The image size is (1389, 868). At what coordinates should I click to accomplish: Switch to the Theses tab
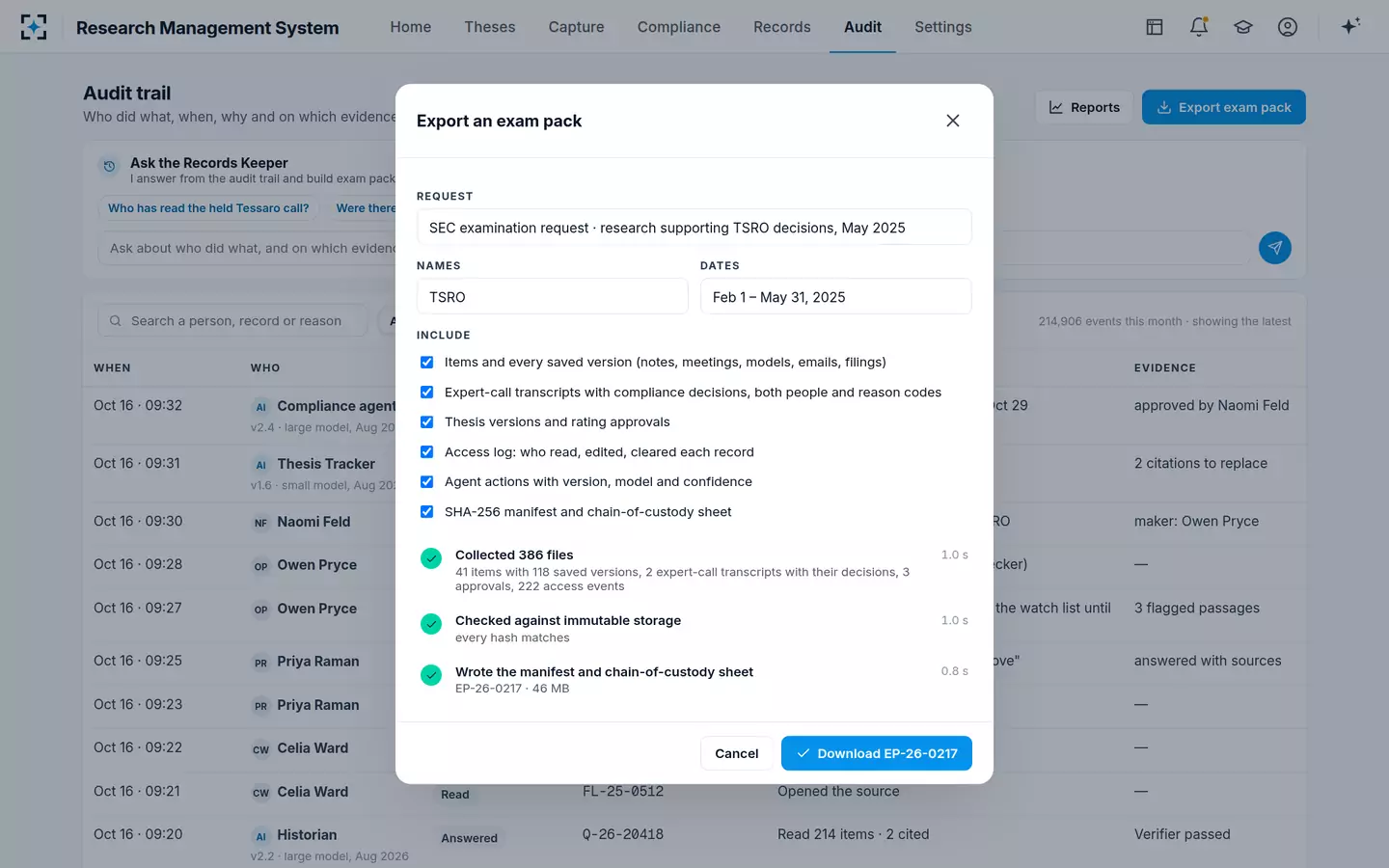(x=490, y=27)
